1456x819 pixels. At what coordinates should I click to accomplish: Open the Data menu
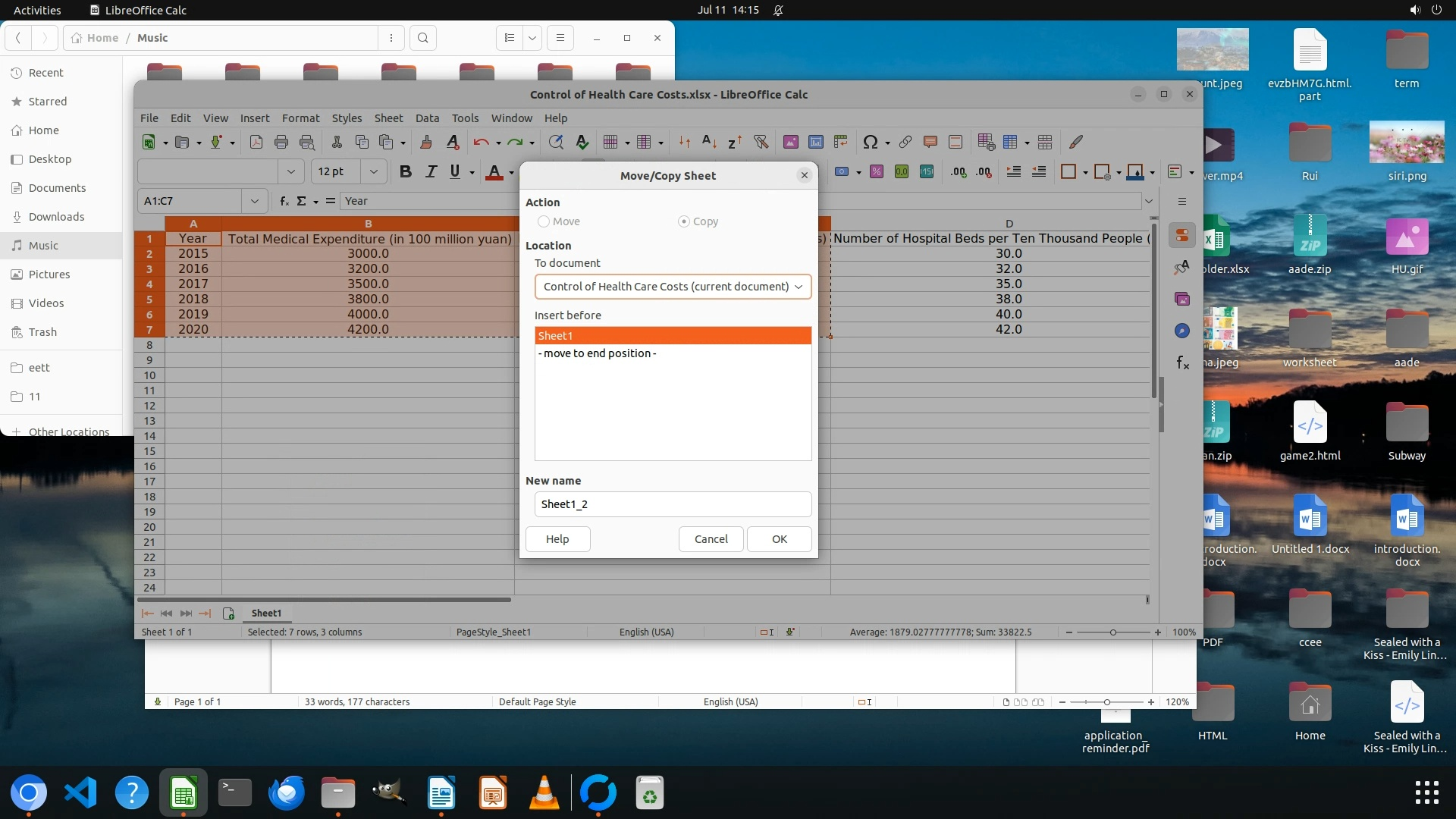coord(427,118)
